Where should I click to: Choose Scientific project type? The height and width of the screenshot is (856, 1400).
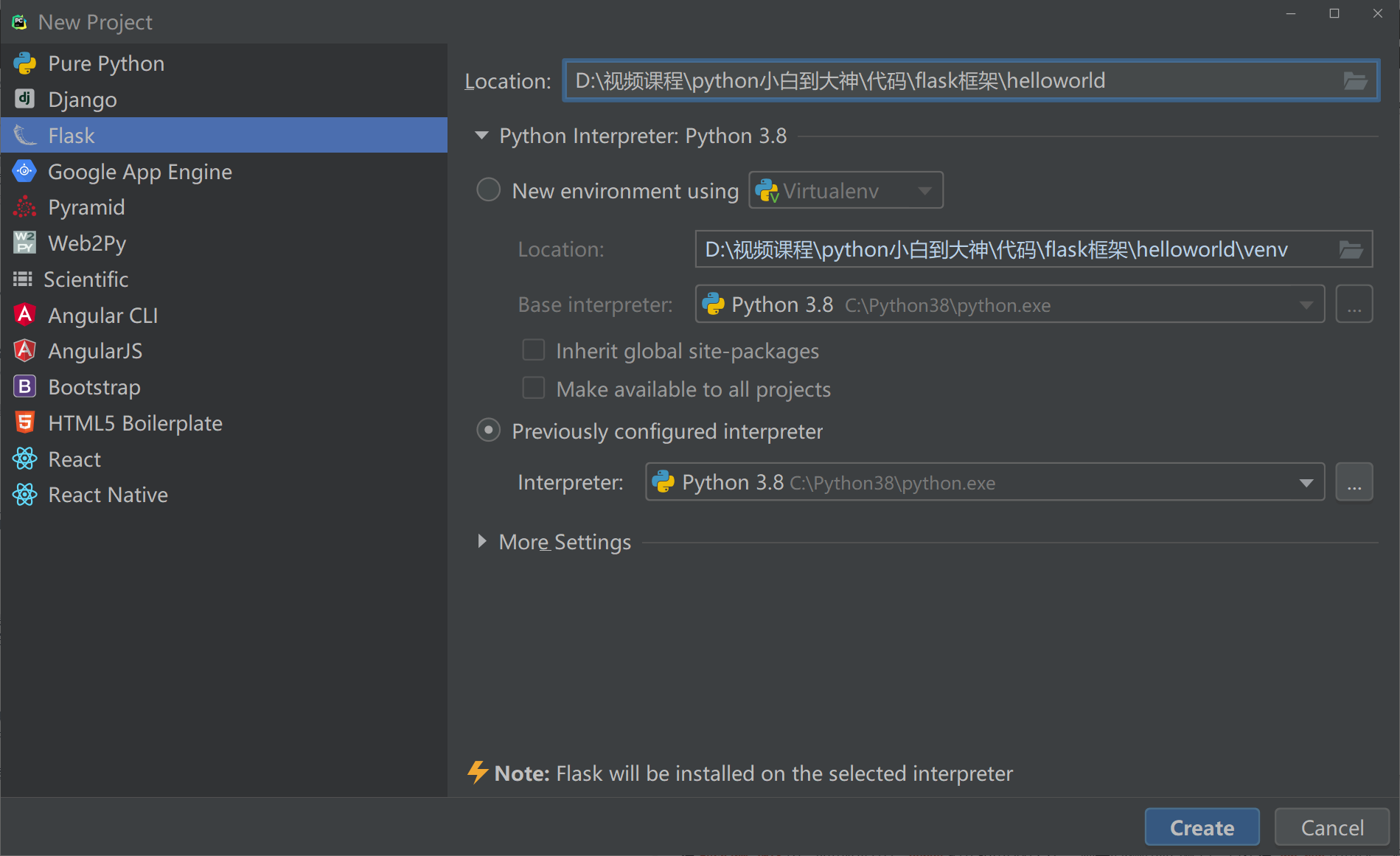pyautogui.click(x=86, y=279)
